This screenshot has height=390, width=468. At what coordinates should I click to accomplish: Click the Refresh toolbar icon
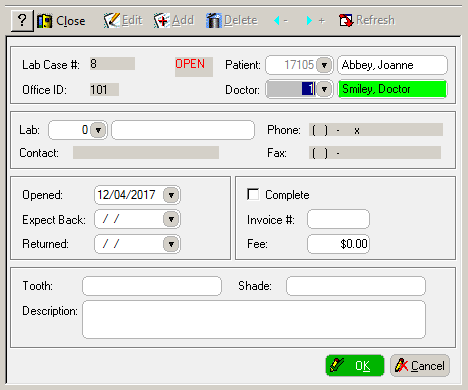coord(346,20)
